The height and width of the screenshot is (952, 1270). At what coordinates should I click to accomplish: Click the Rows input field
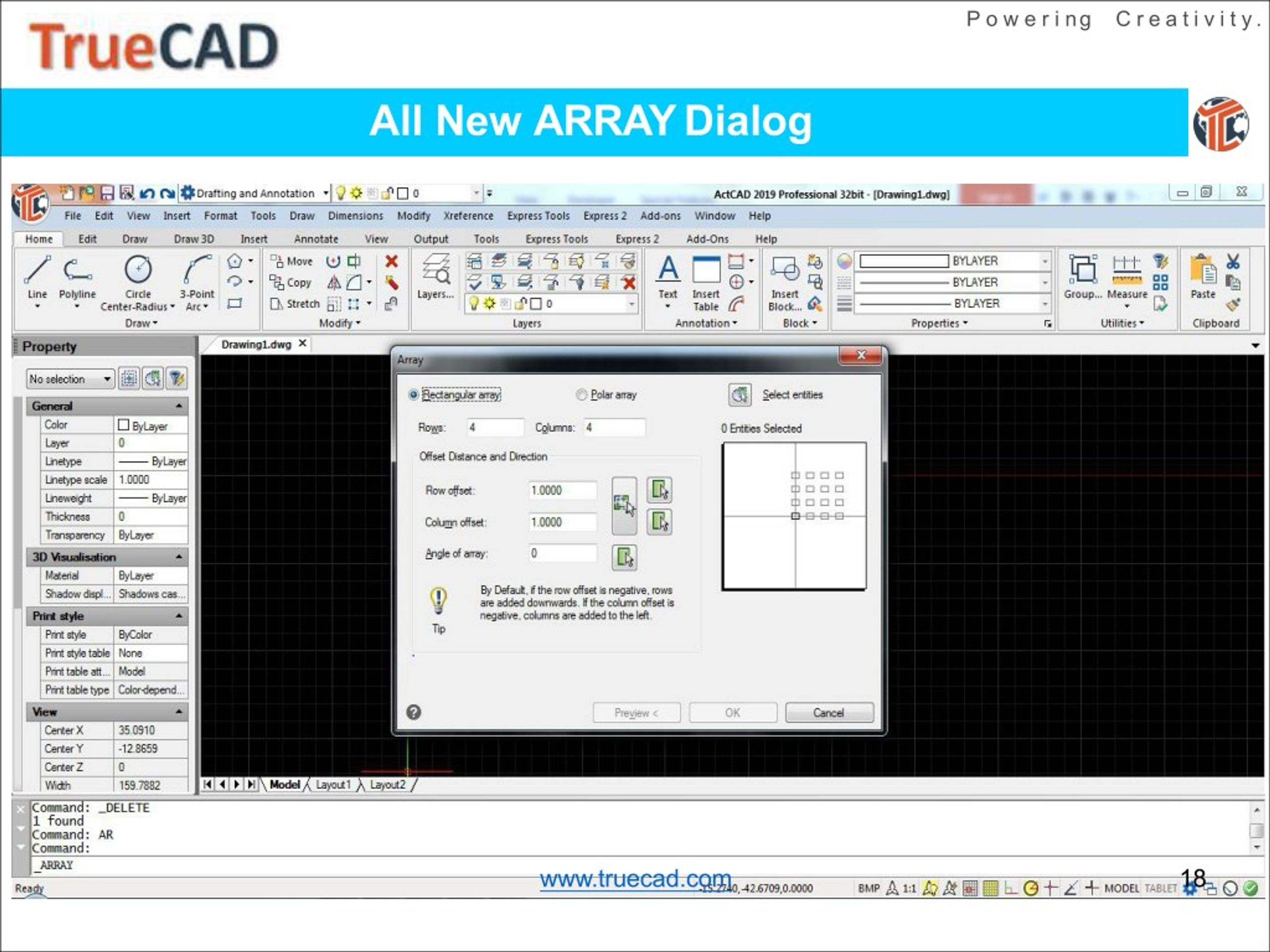coord(495,427)
